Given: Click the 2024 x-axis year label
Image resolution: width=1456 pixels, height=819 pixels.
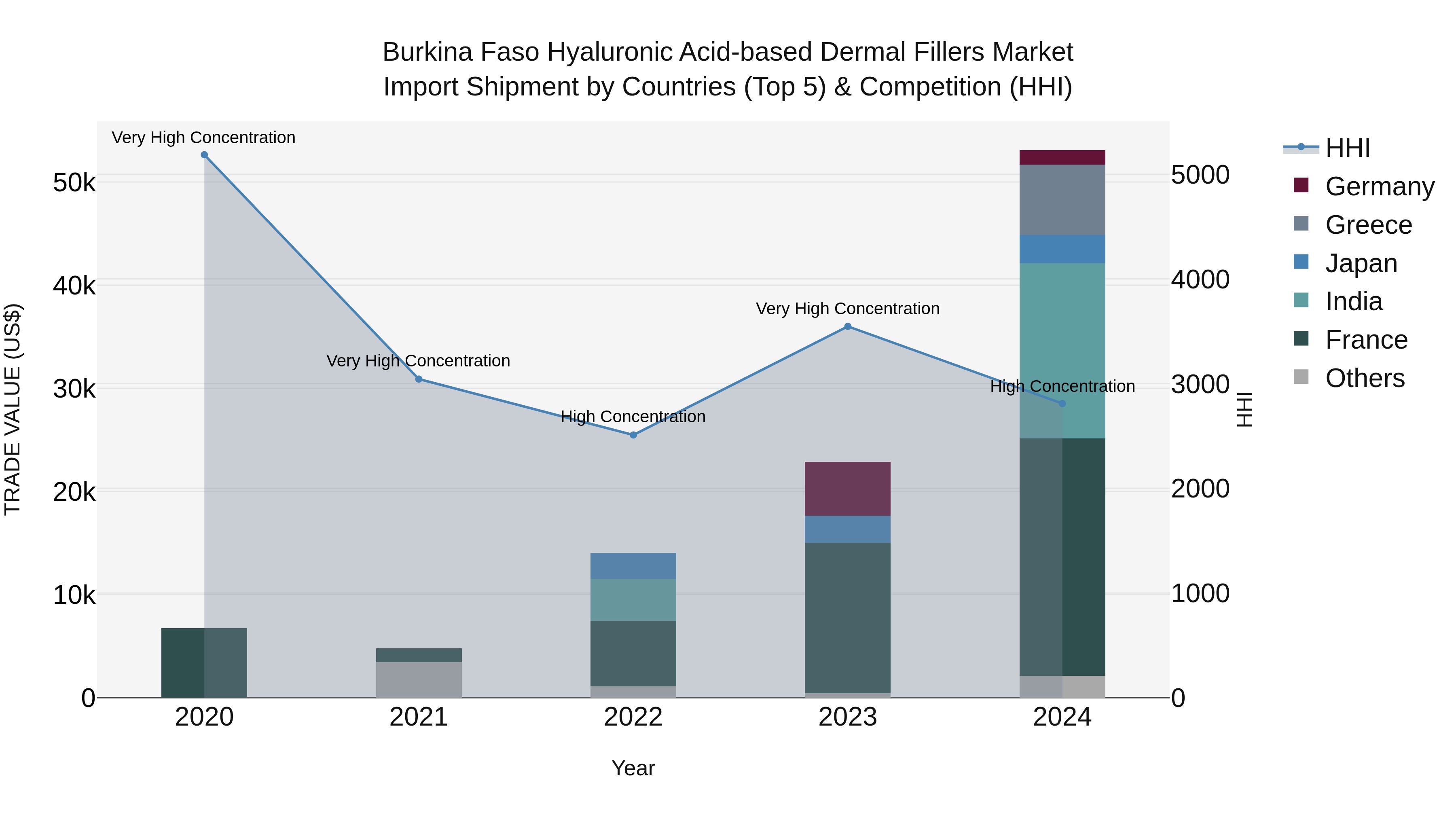Looking at the screenshot, I should pos(1062,717).
